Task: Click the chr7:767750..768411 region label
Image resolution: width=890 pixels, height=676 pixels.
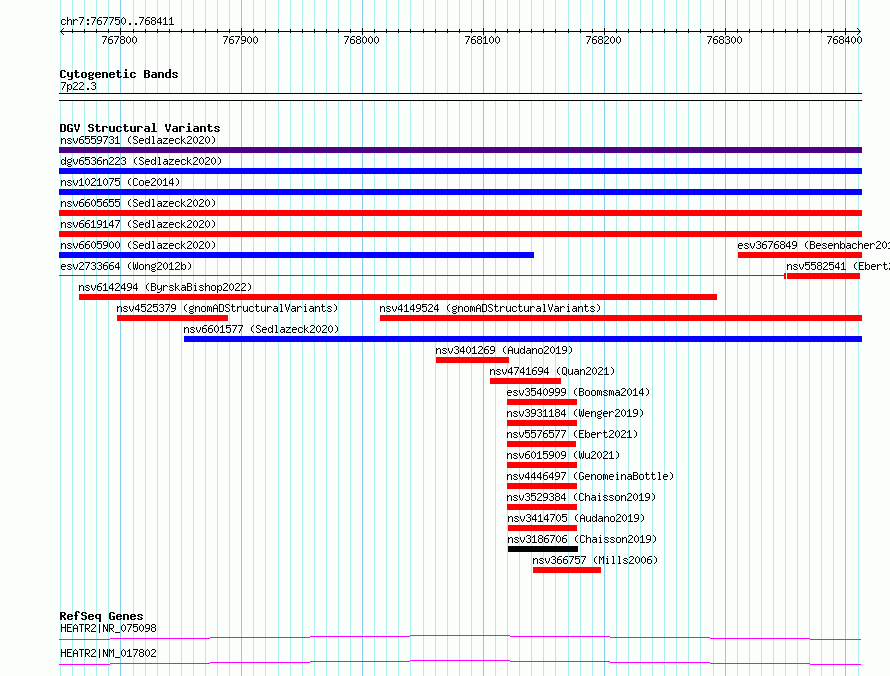Action: pos(117,22)
